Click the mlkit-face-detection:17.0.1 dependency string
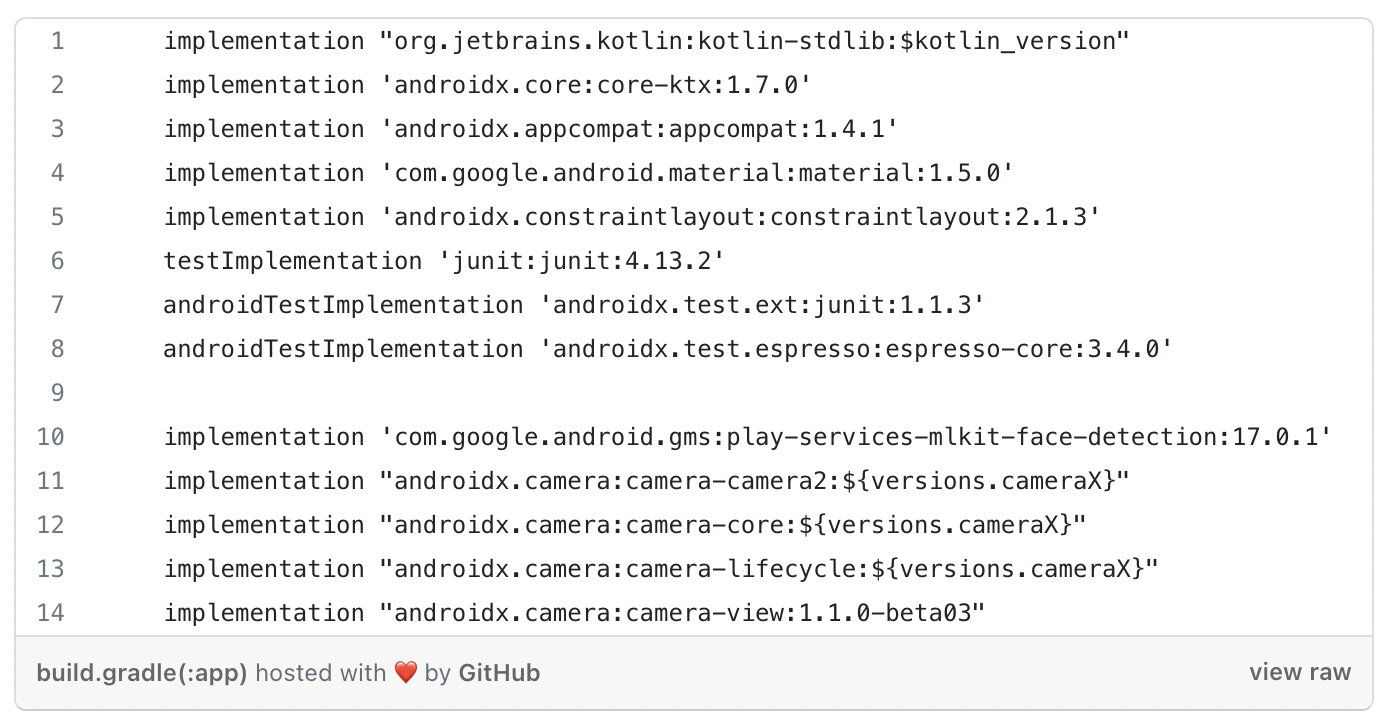Viewport: 1388px width, 726px height. click(x=856, y=437)
